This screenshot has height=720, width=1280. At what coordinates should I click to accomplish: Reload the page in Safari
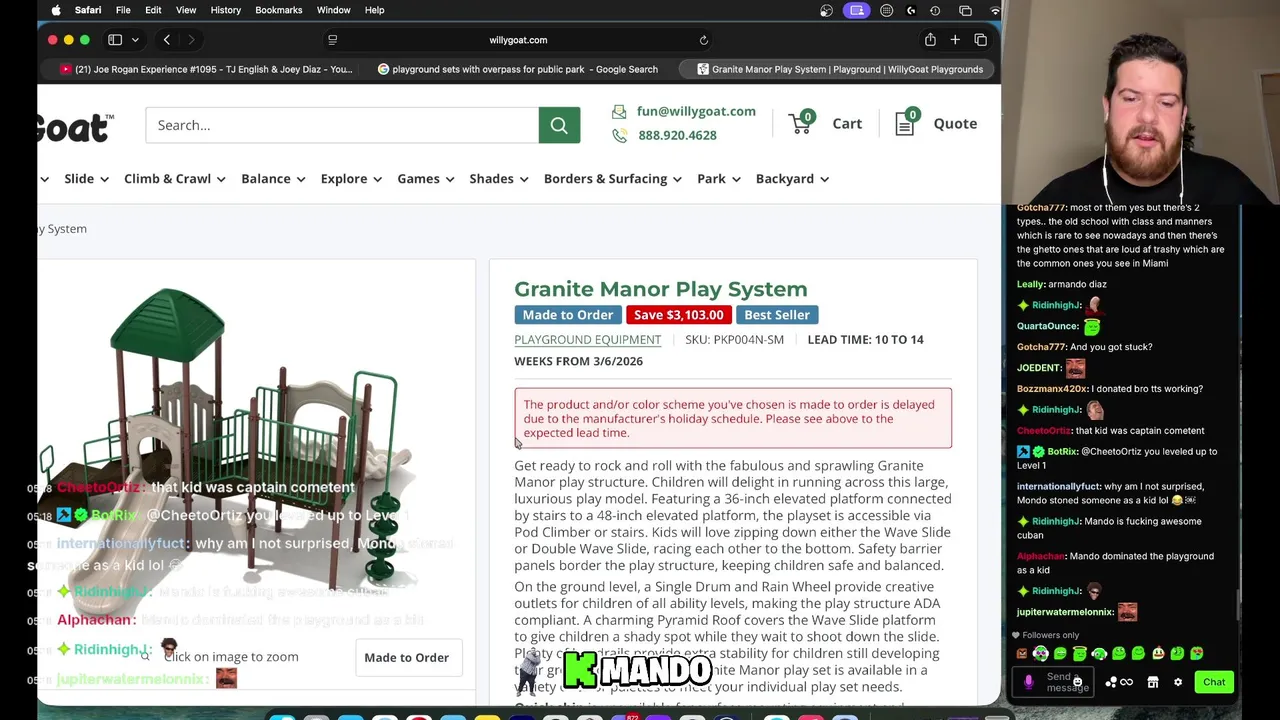pyautogui.click(x=704, y=40)
